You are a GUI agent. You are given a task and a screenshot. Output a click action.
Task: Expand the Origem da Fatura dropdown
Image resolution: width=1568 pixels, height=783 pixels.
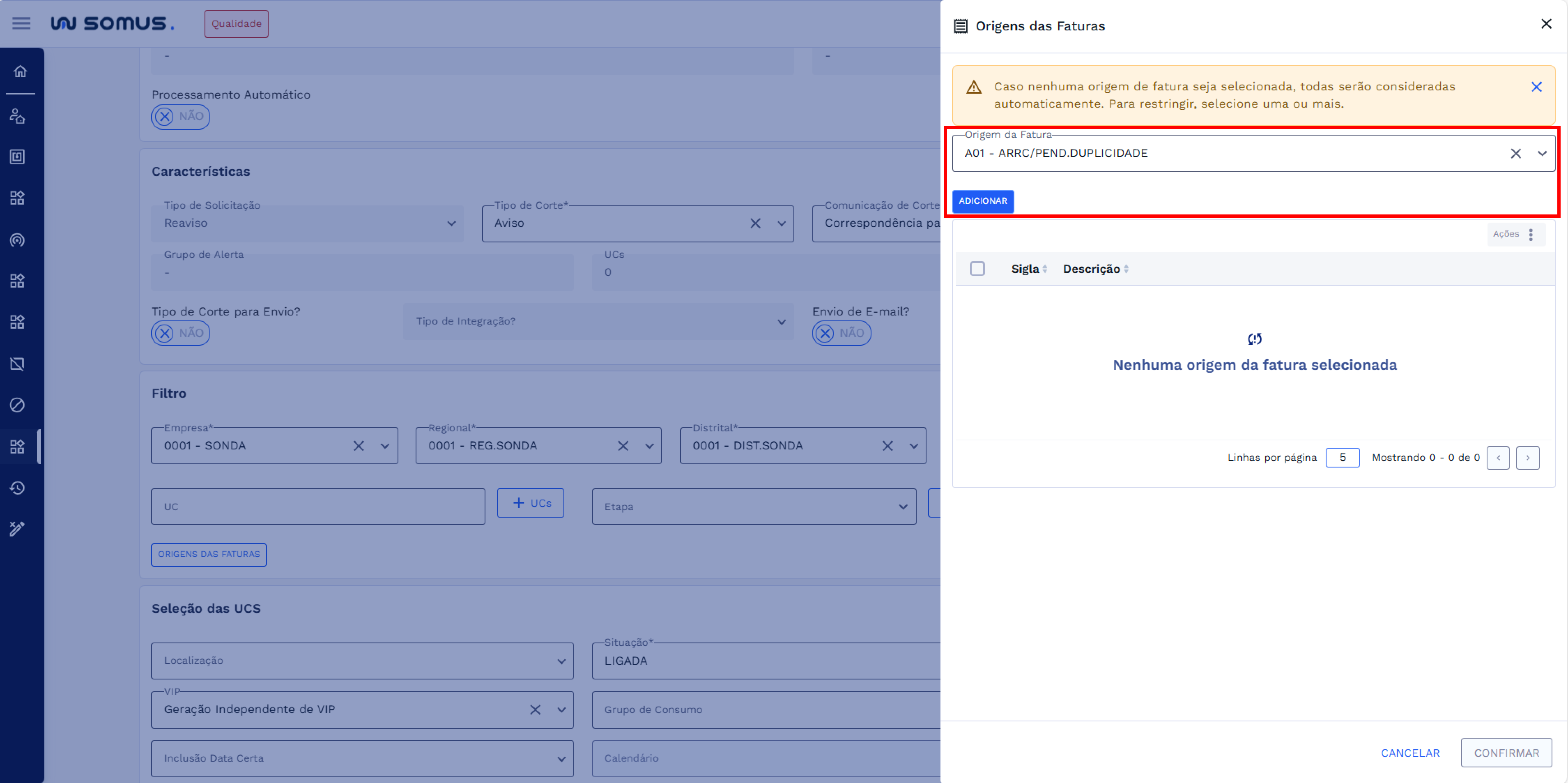1541,153
